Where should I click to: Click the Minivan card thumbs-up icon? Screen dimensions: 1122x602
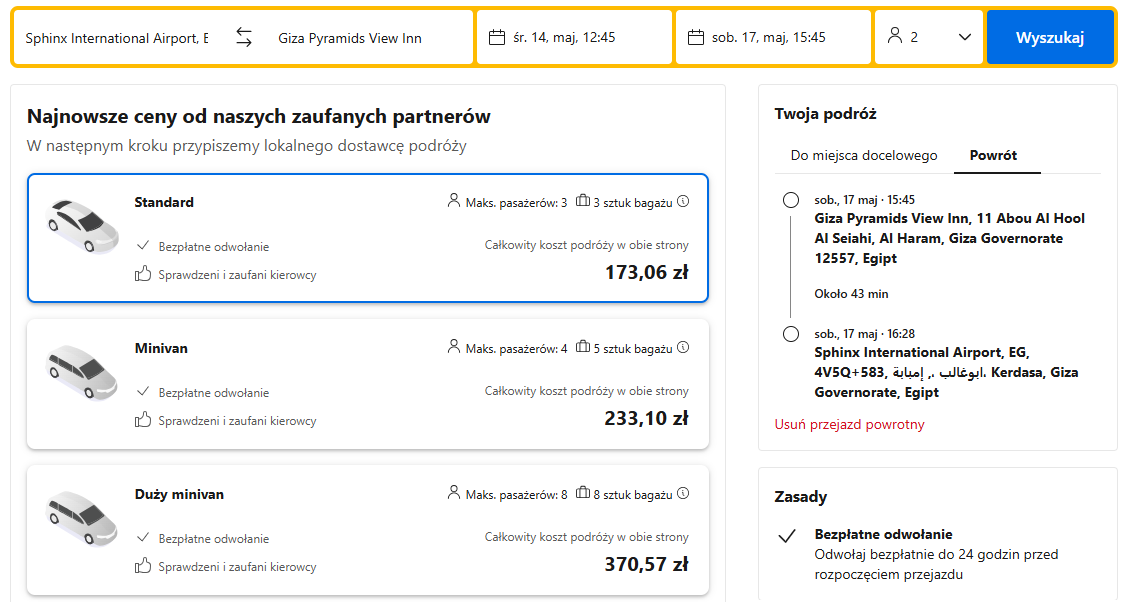pyautogui.click(x=143, y=419)
